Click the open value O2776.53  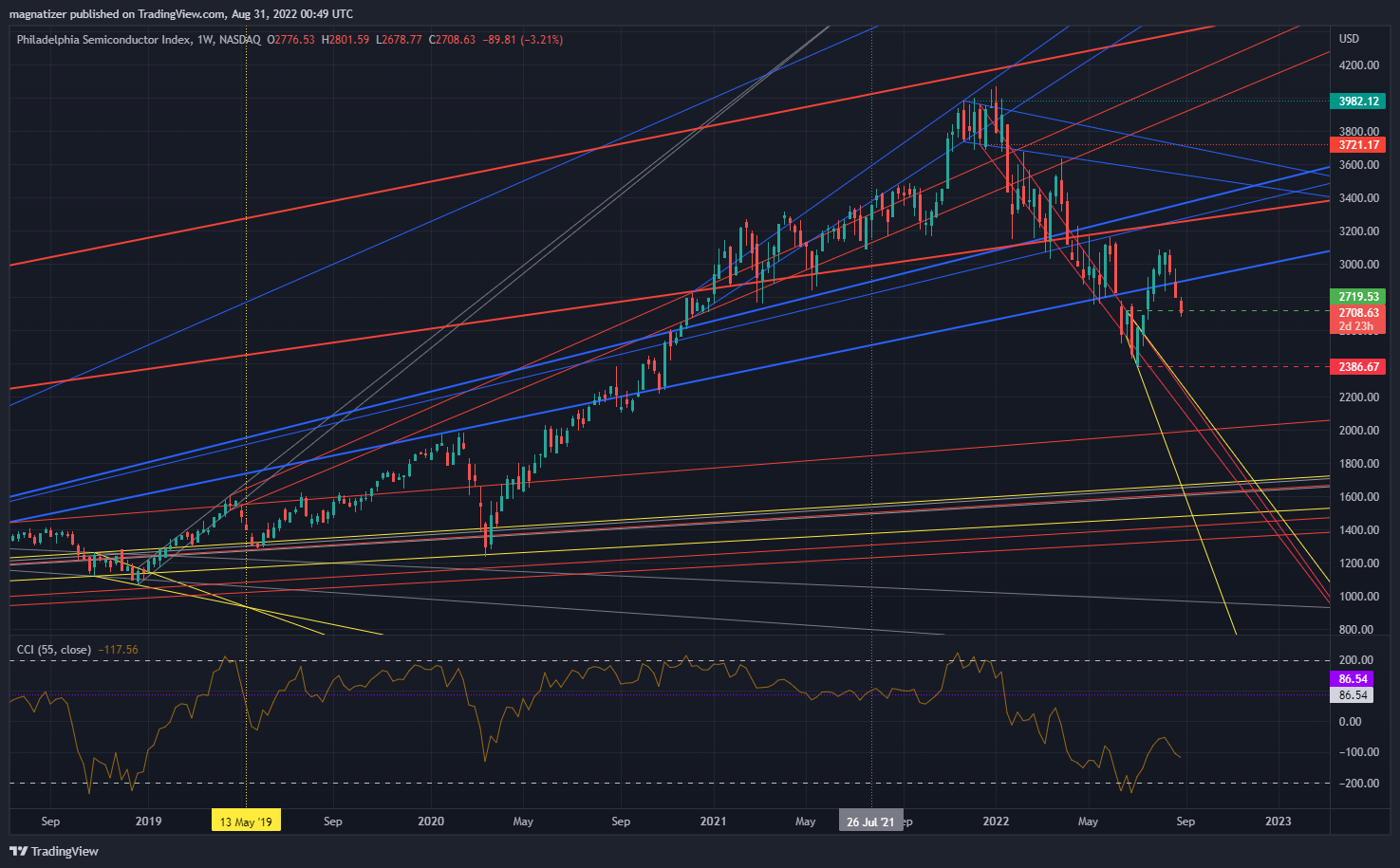pyautogui.click(x=291, y=40)
